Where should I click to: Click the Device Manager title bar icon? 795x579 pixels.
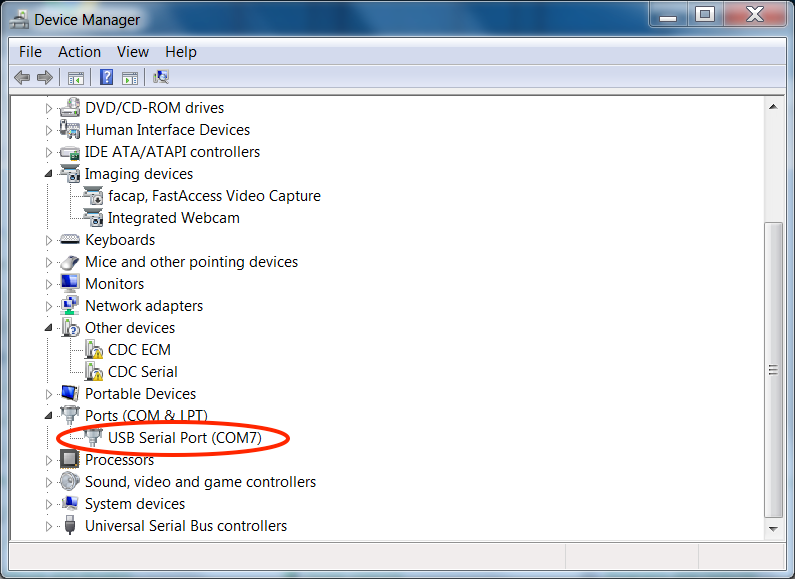19,20
